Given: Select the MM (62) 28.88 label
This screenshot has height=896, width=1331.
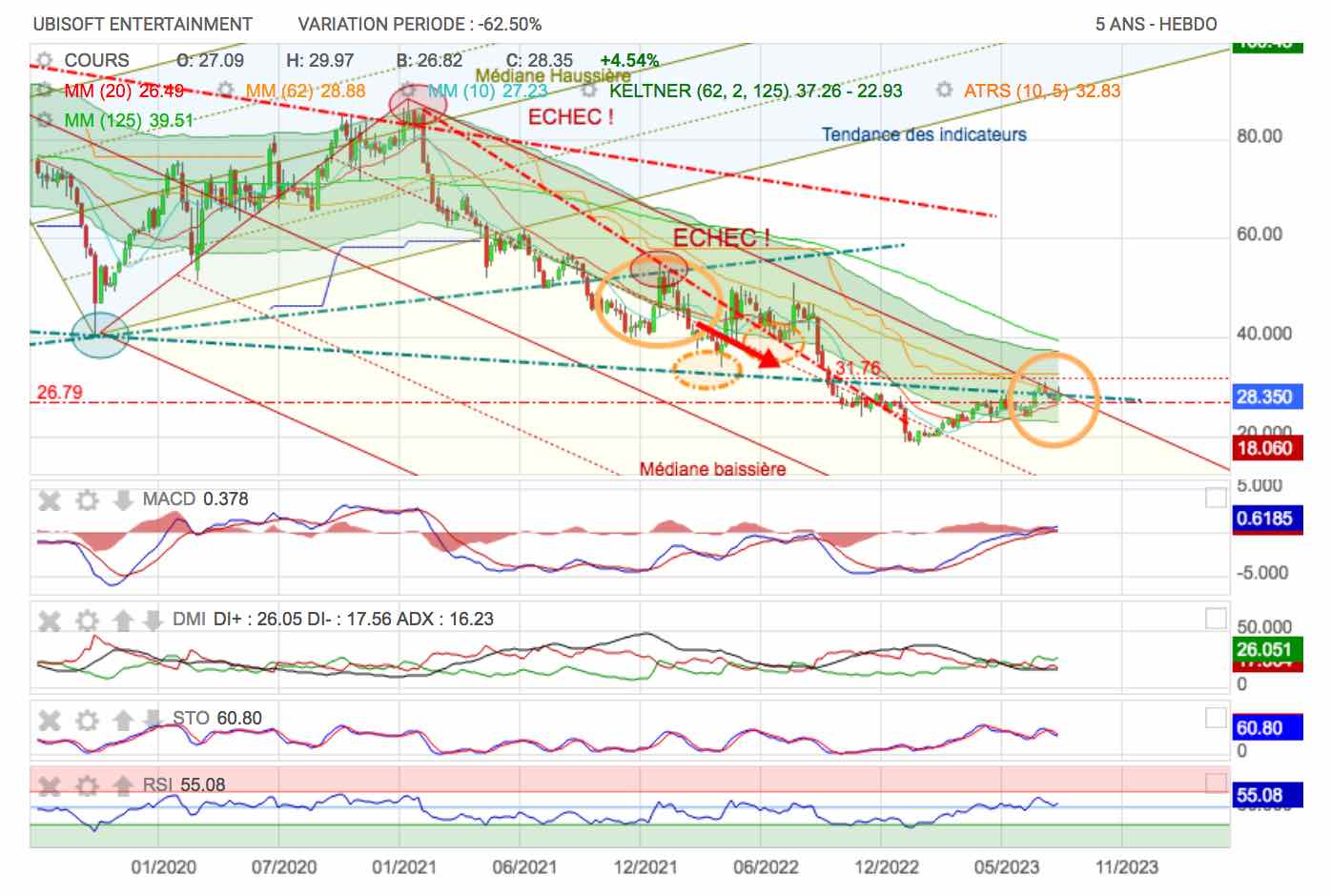Looking at the screenshot, I should (305, 91).
